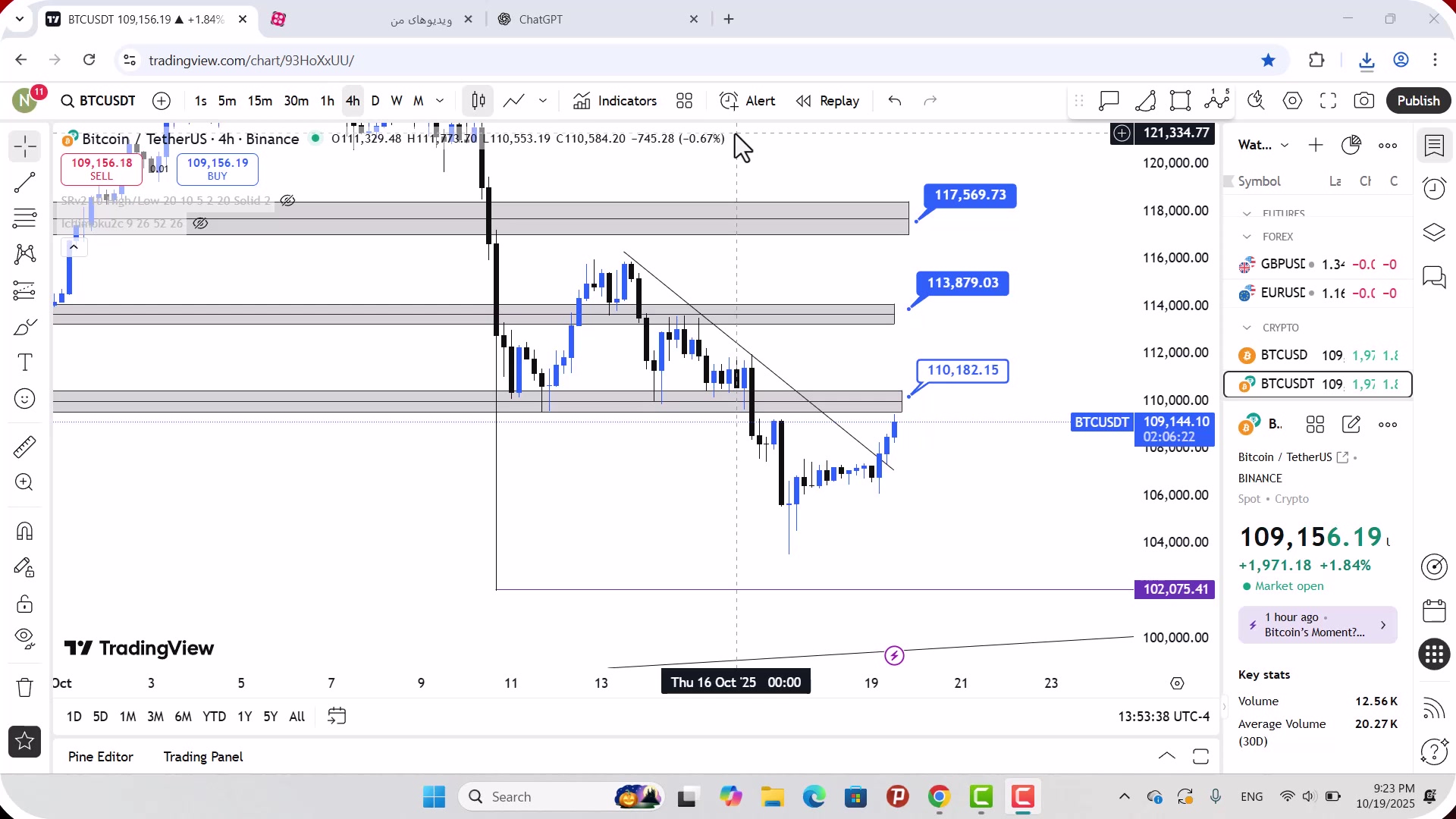
Task: Select the 1h timeframe
Action: click(327, 101)
